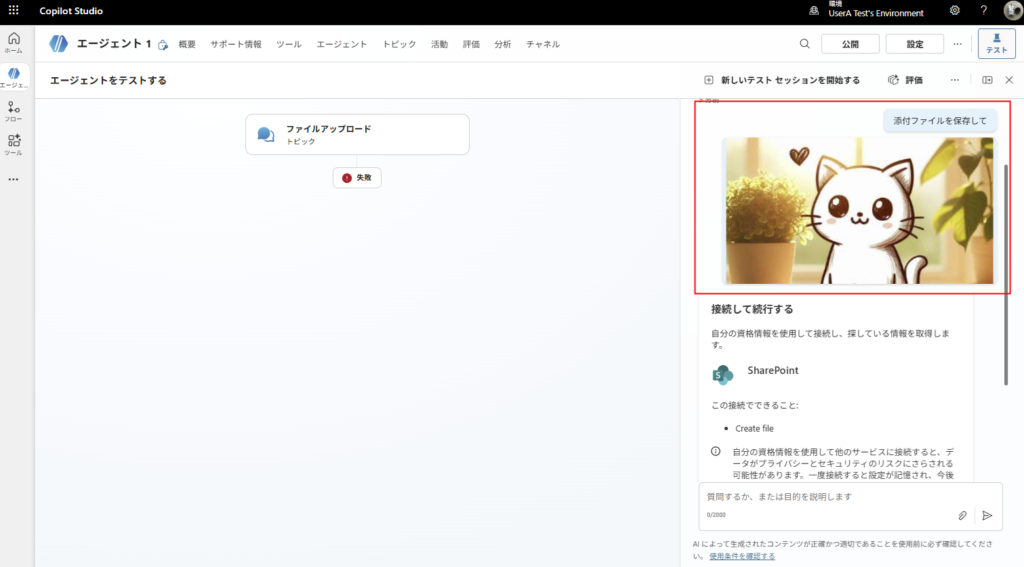Click the SharePoint connection label
Viewport: 1024px width, 567px height.
pyautogui.click(x=773, y=370)
